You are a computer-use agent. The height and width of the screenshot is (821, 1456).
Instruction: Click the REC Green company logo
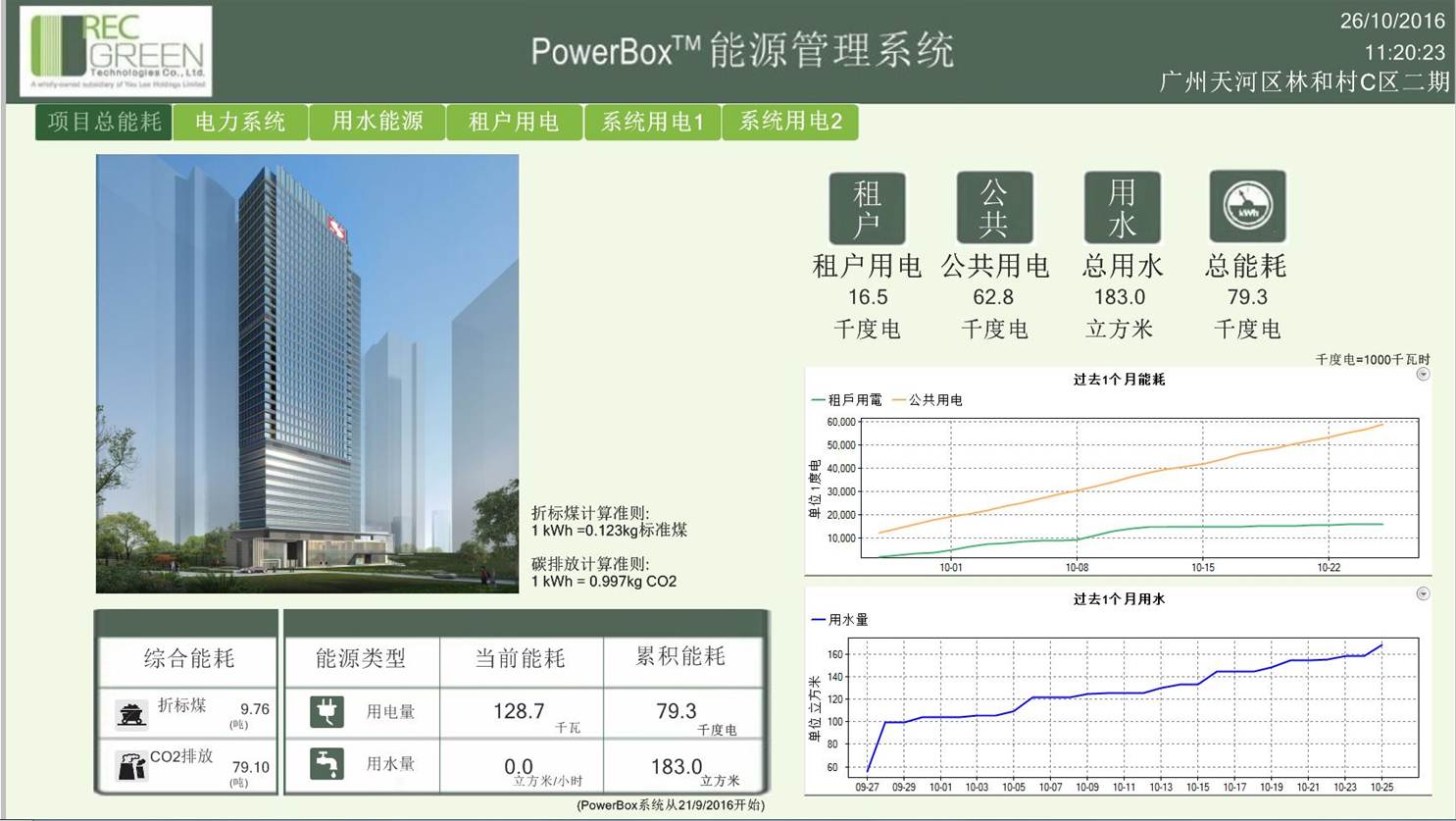pyautogui.click(x=117, y=51)
